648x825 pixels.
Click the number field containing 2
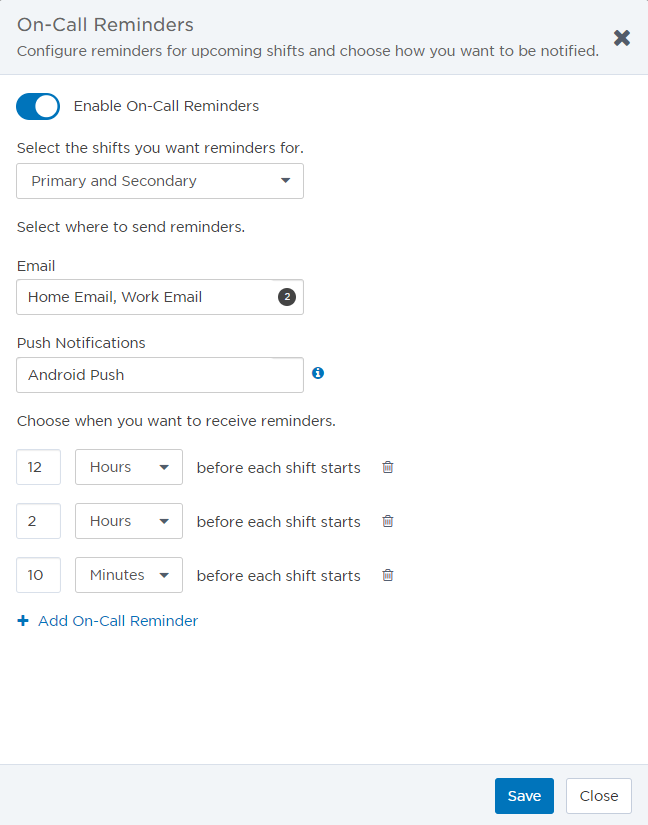coord(38,521)
